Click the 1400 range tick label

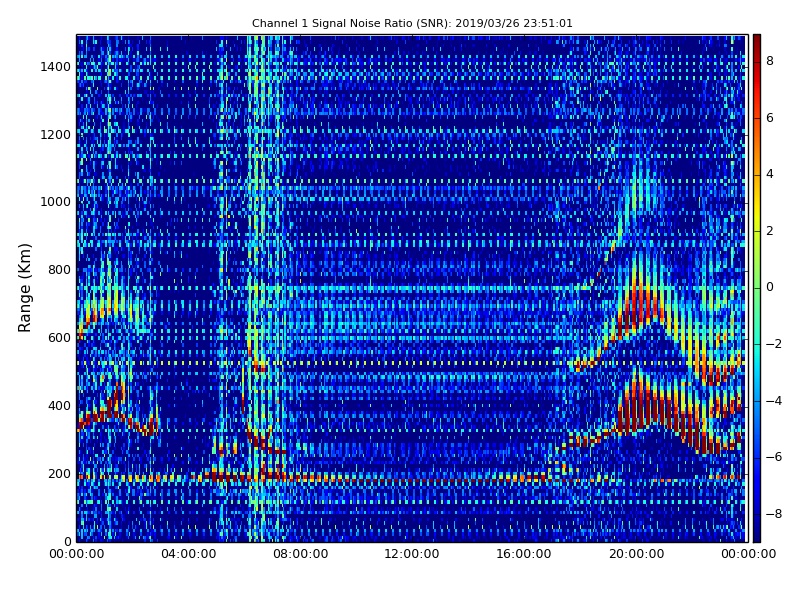pyautogui.click(x=56, y=67)
